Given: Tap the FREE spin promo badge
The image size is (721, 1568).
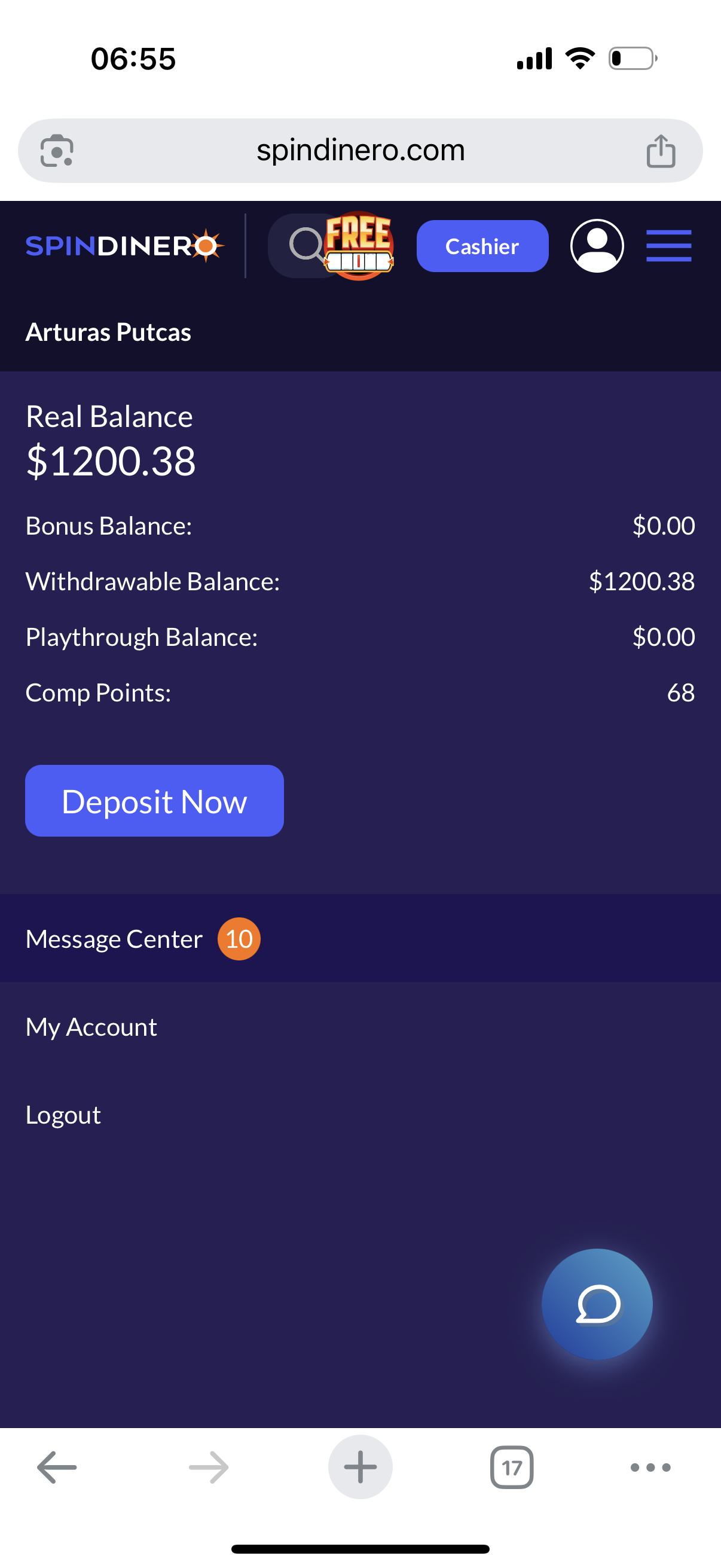Looking at the screenshot, I should (359, 245).
